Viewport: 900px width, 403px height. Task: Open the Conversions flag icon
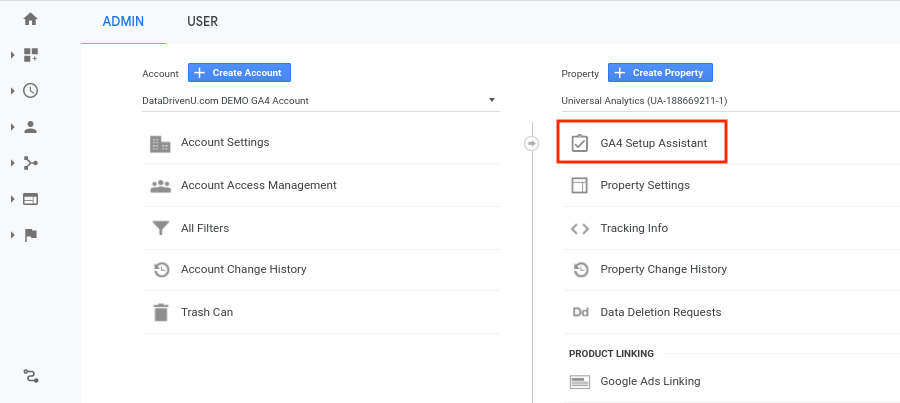click(30, 235)
